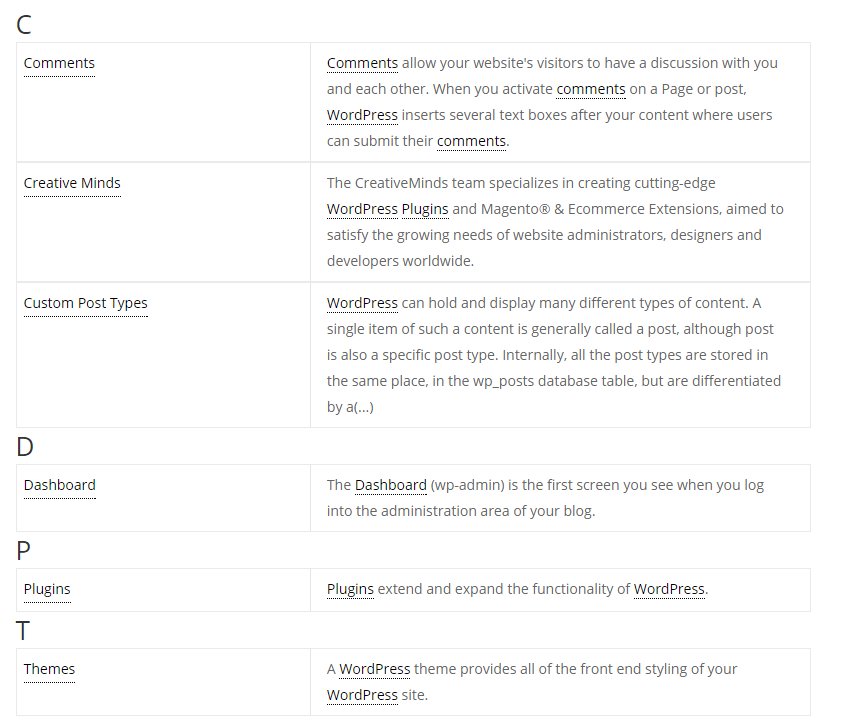Image resolution: width=858 pixels, height=720 pixels.
Task: Click Comments link starting the first description
Action: point(362,63)
